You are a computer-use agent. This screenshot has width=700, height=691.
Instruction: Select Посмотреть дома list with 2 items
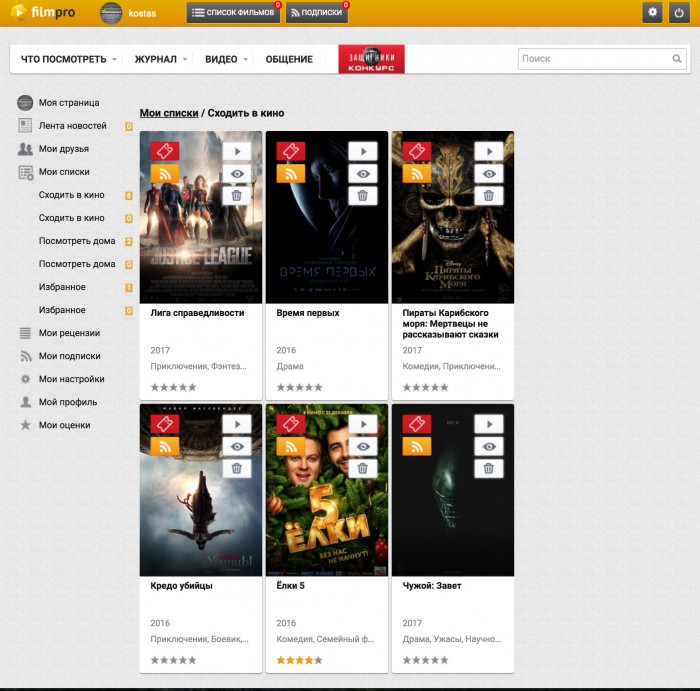(77, 241)
